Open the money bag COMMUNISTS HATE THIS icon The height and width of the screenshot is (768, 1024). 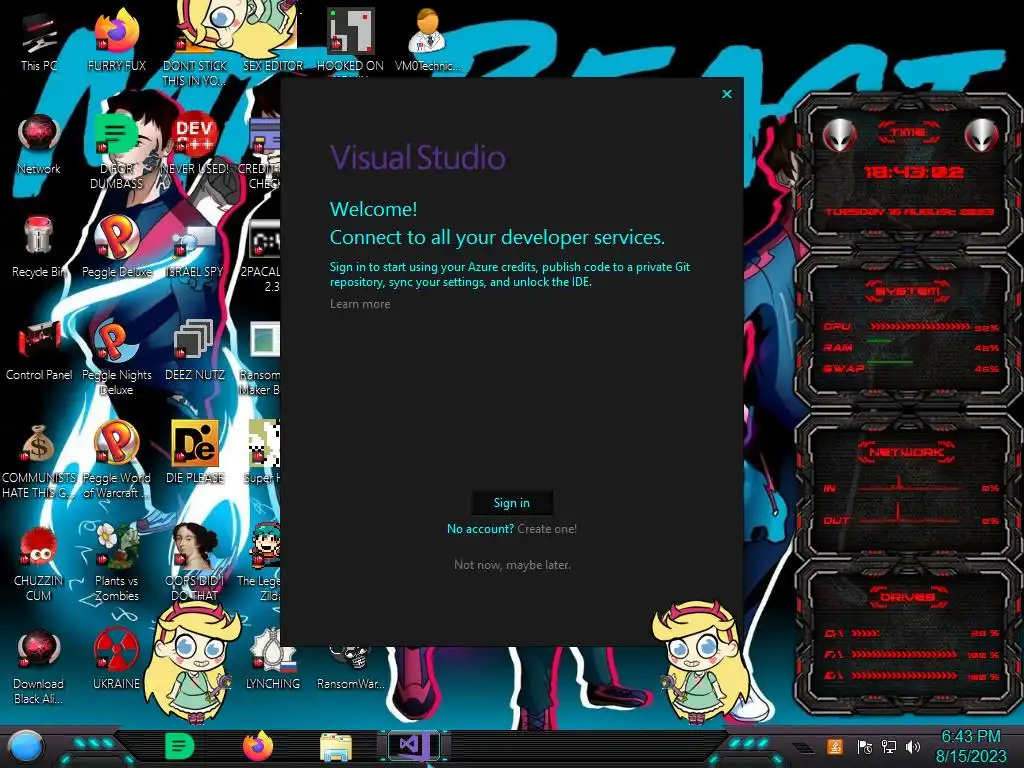point(39,460)
